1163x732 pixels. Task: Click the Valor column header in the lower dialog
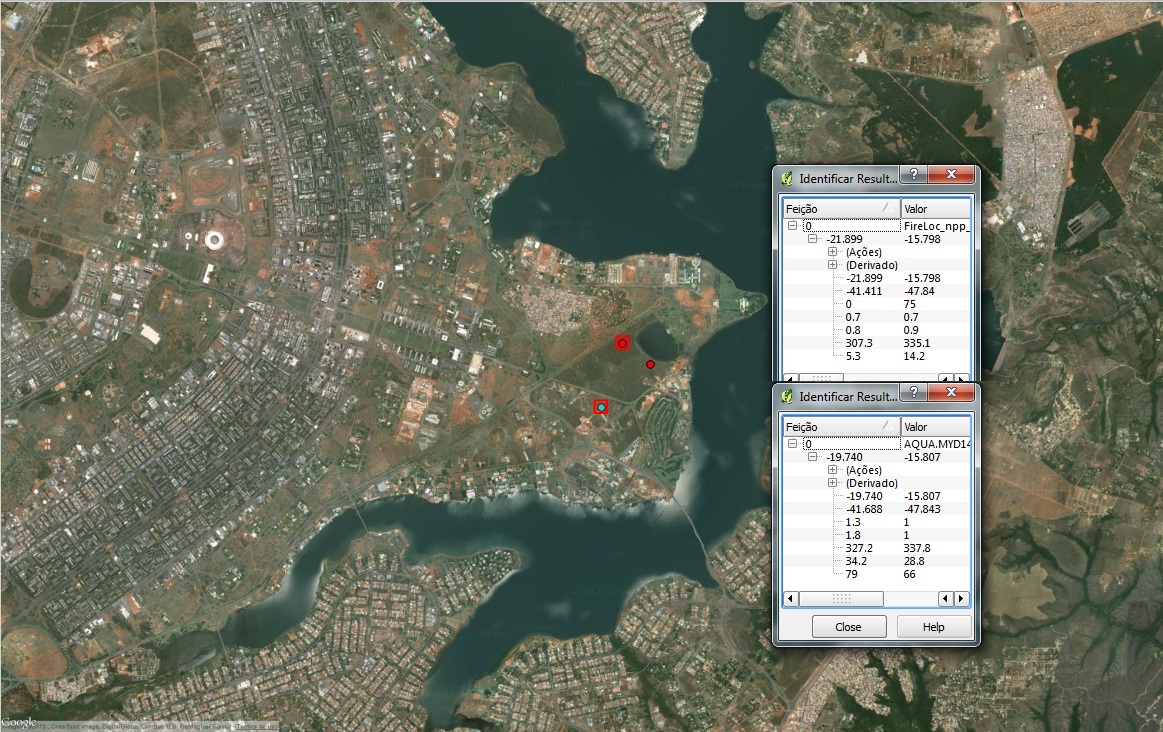point(934,427)
